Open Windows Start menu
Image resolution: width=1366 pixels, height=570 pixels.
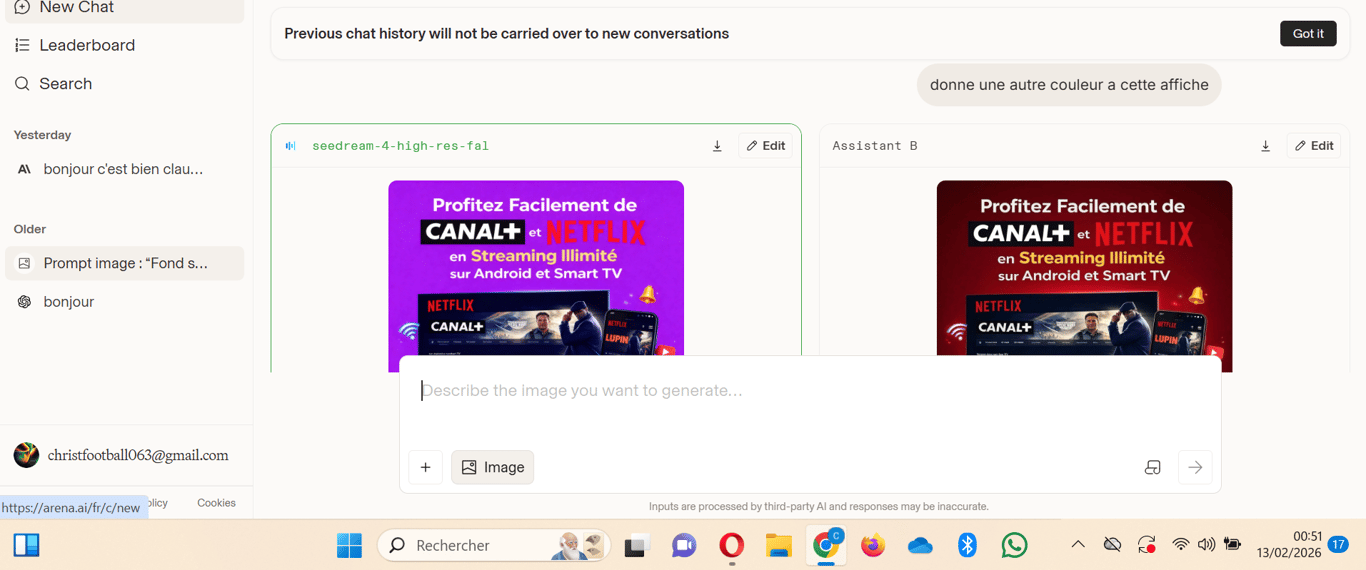349,545
